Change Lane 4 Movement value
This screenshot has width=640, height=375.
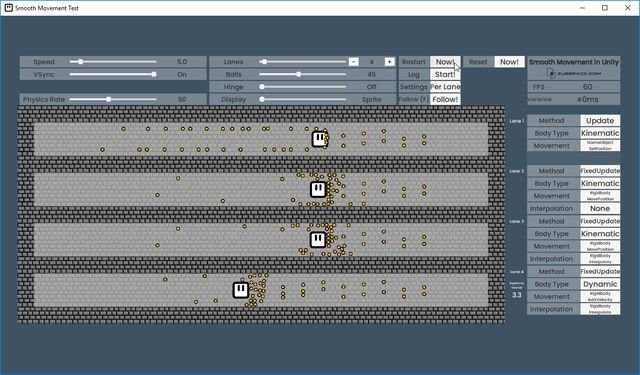pyautogui.click(x=600, y=297)
